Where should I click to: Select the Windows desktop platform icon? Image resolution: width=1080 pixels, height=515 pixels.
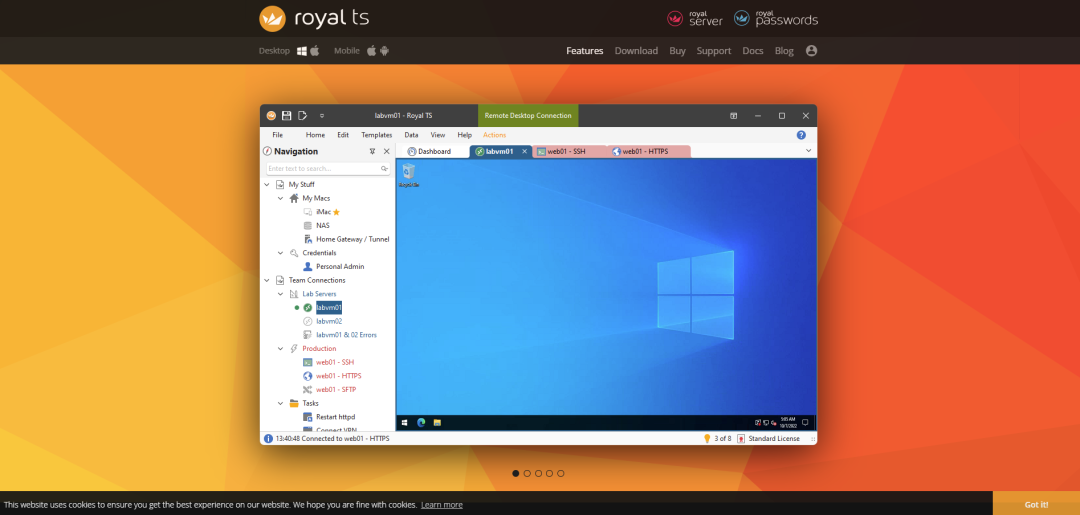[x=302, y=51]
